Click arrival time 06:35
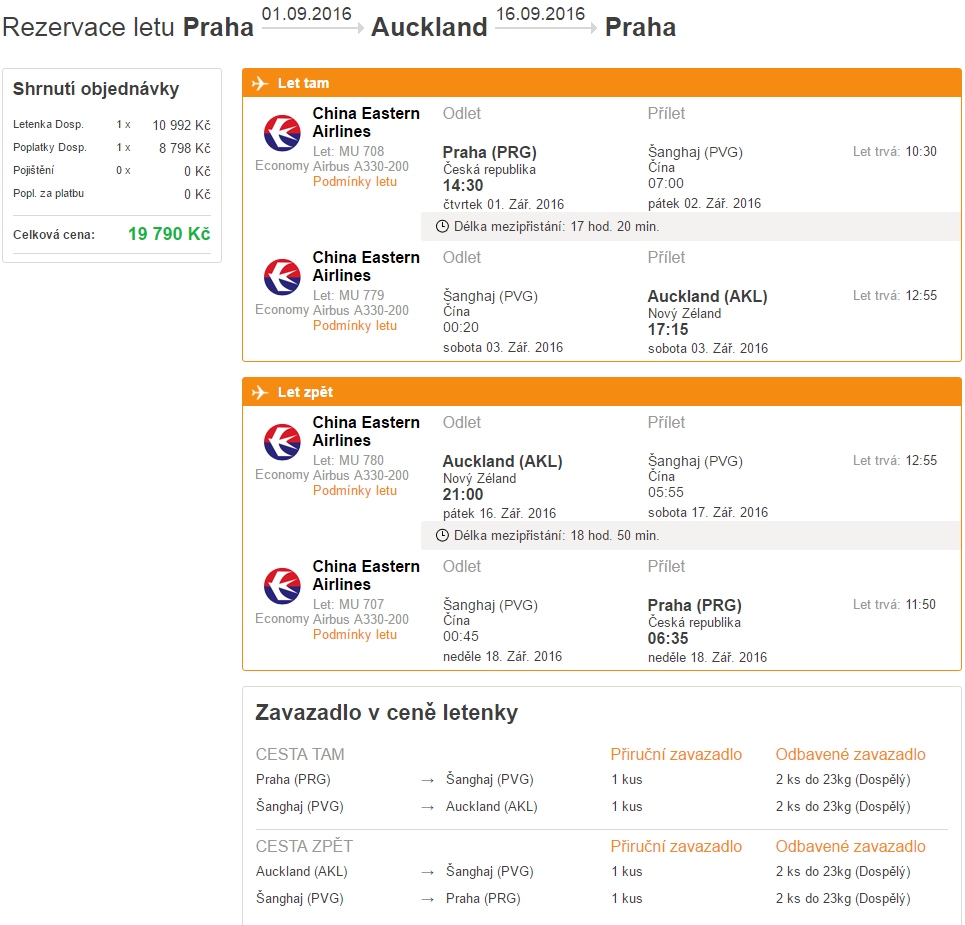Viewport: 965px width, 925px height. [668, 638]
